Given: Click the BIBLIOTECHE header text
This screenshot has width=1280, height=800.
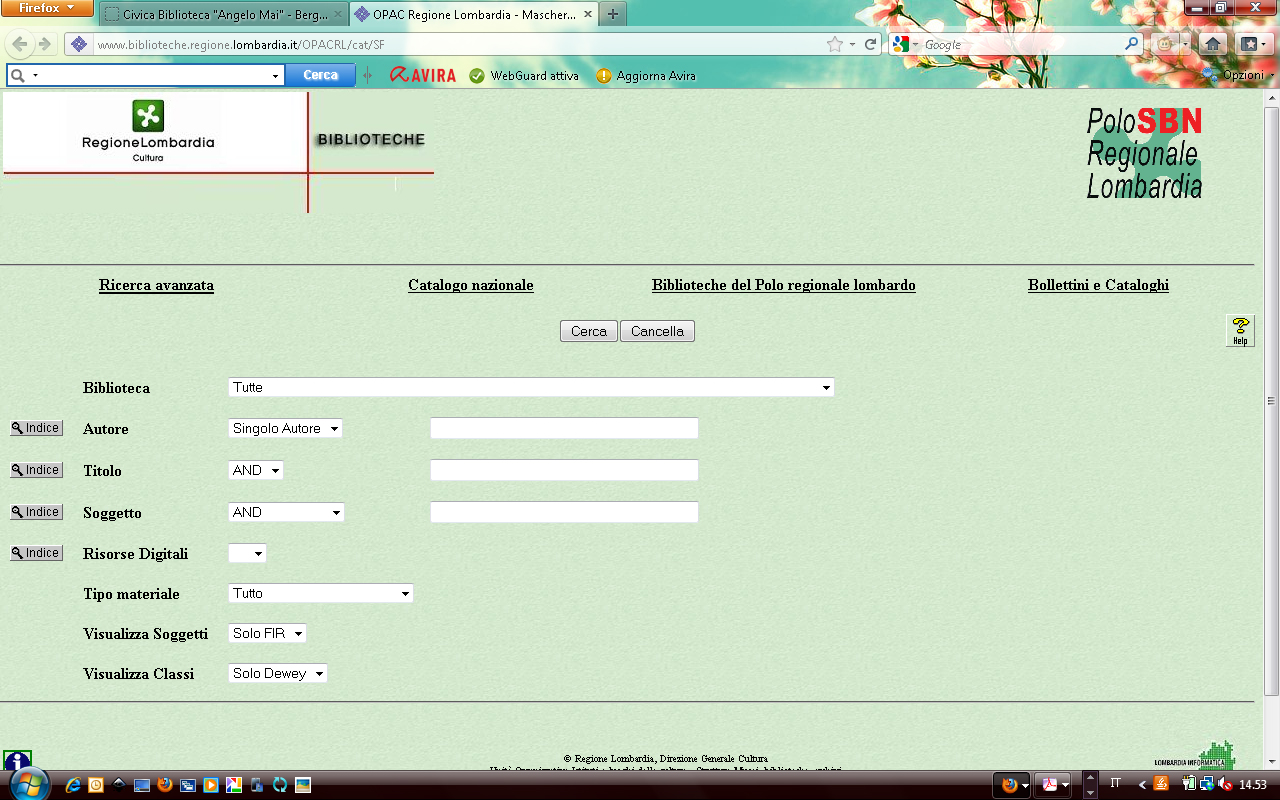Looking at the screenshot, I should point(371,140).
